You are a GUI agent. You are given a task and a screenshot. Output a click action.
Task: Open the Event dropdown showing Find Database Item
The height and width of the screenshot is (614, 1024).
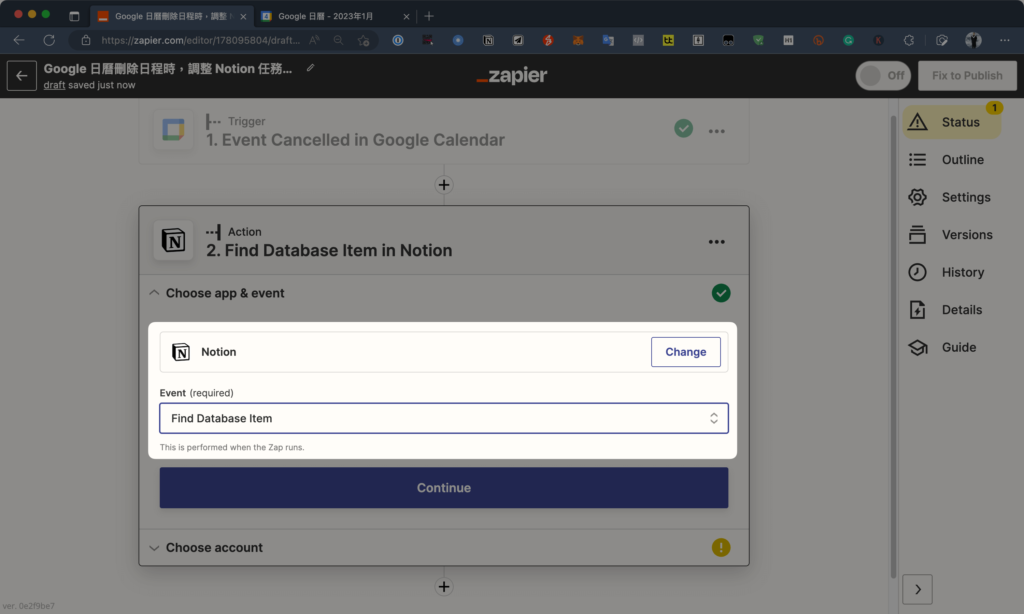pos(444,418)
